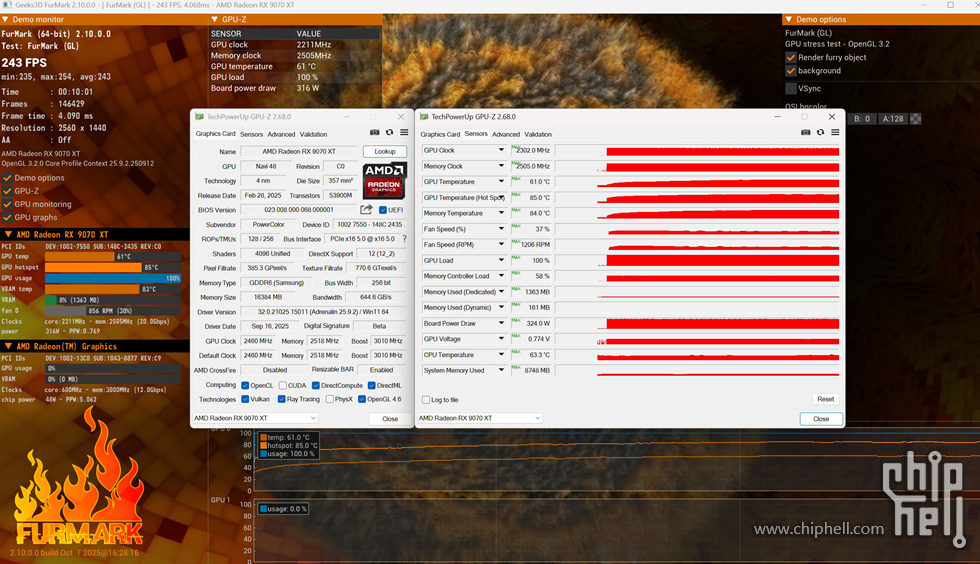Toggle Ray Tracing checkbox

point(281,399)
